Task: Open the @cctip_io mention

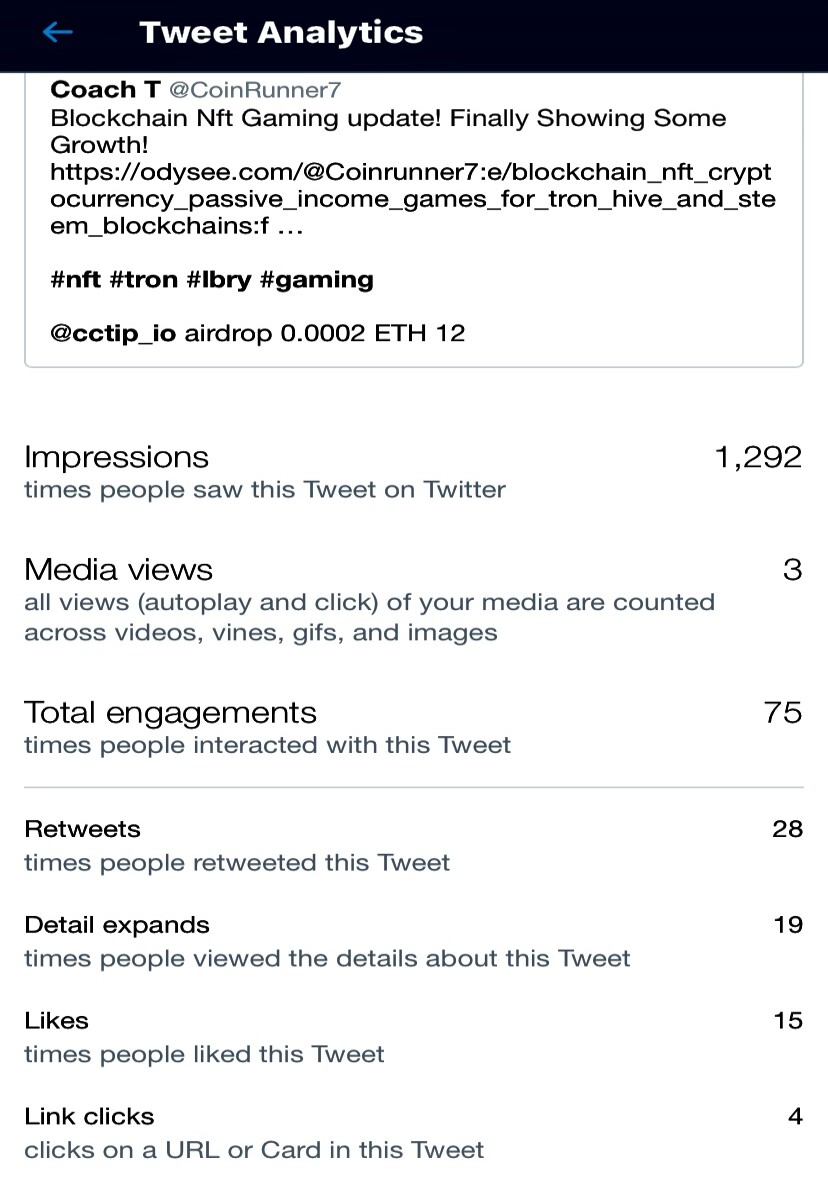Action: (113, 333)
